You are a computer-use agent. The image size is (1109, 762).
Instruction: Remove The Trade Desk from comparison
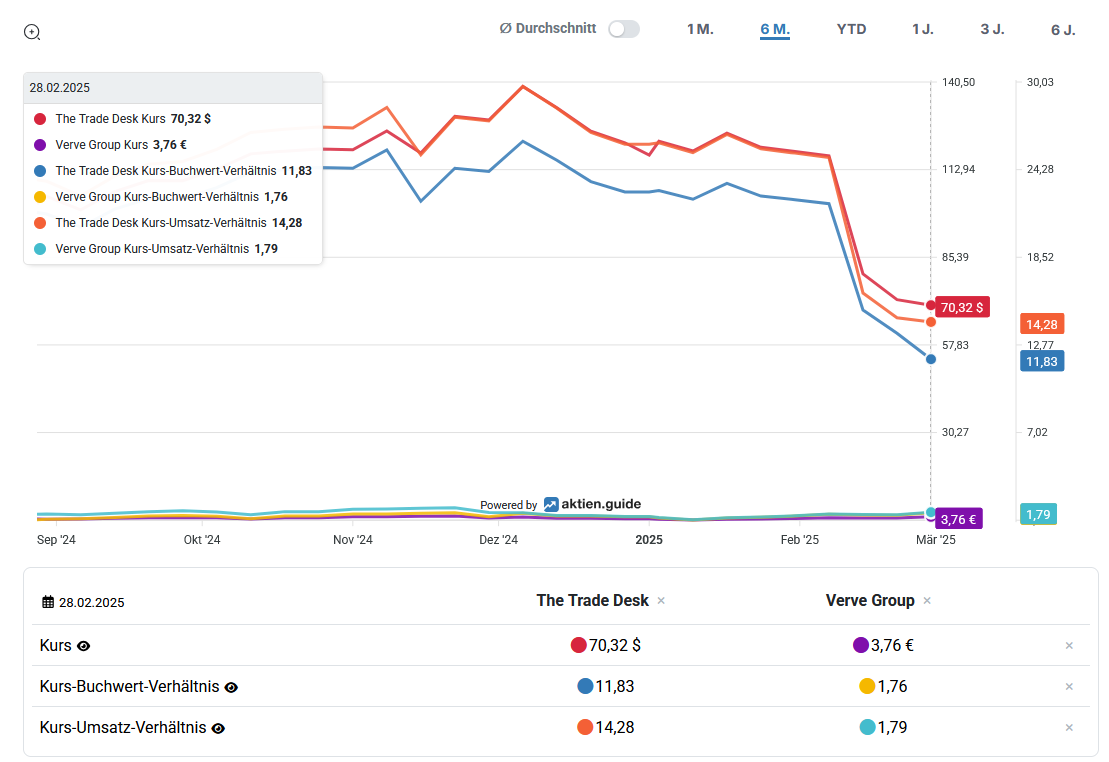(x=661, y=601)
